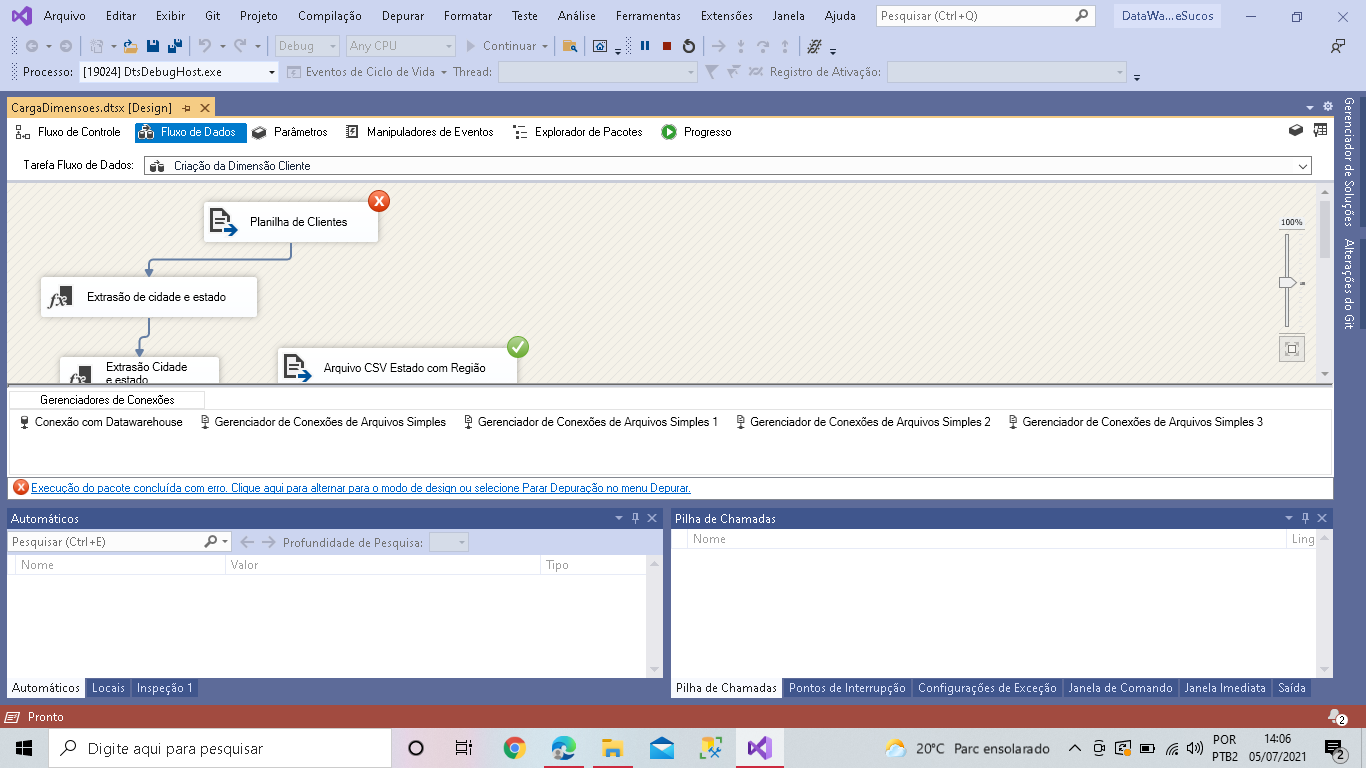Click the Continuar button
Viewport: 1366px width, 768px height.
click(x=502, y=46)
